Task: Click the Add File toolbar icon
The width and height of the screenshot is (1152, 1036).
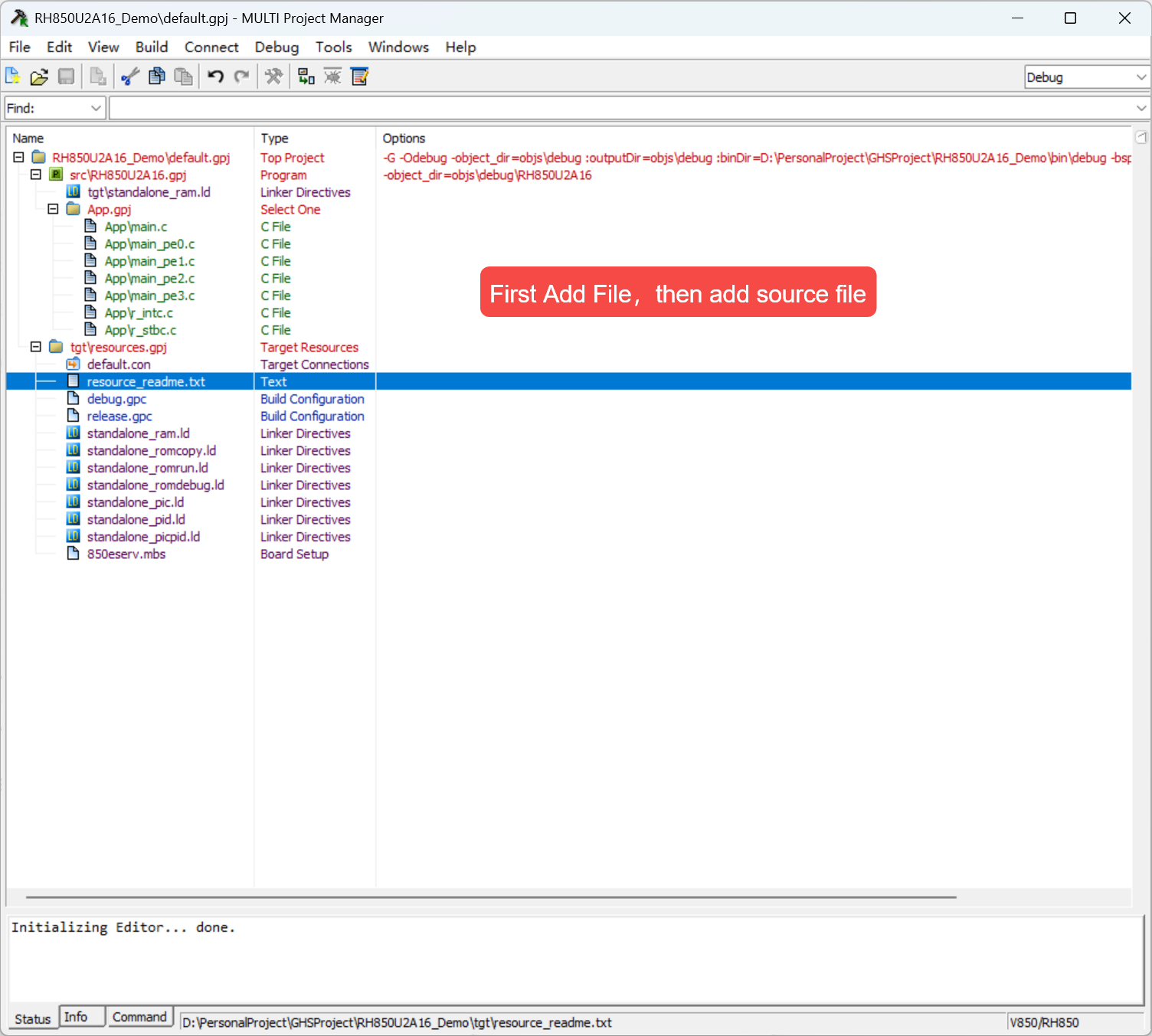Action: (98, 77)
